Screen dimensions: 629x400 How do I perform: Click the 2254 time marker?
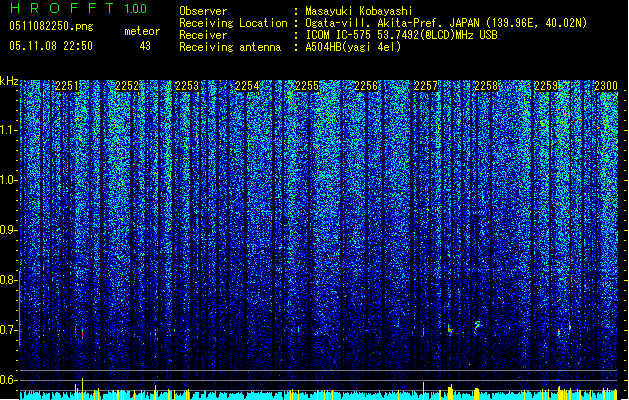click(247, 85)
